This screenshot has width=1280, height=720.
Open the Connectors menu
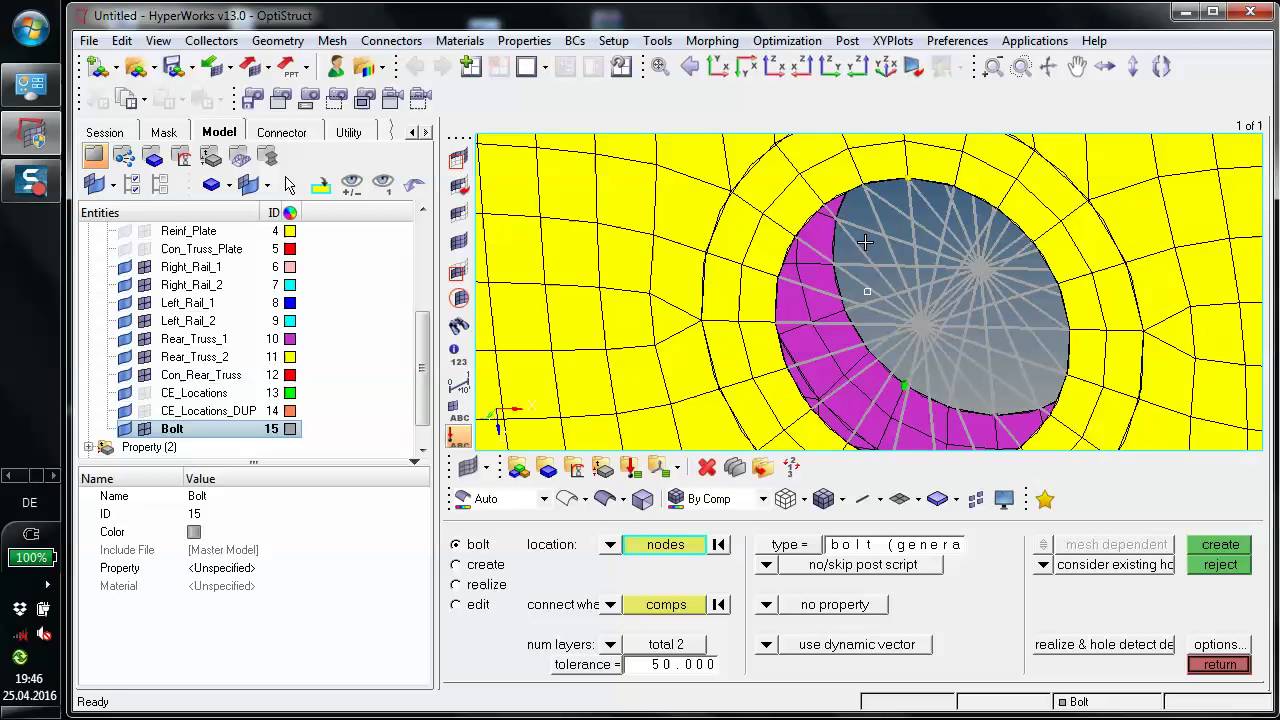391,41
